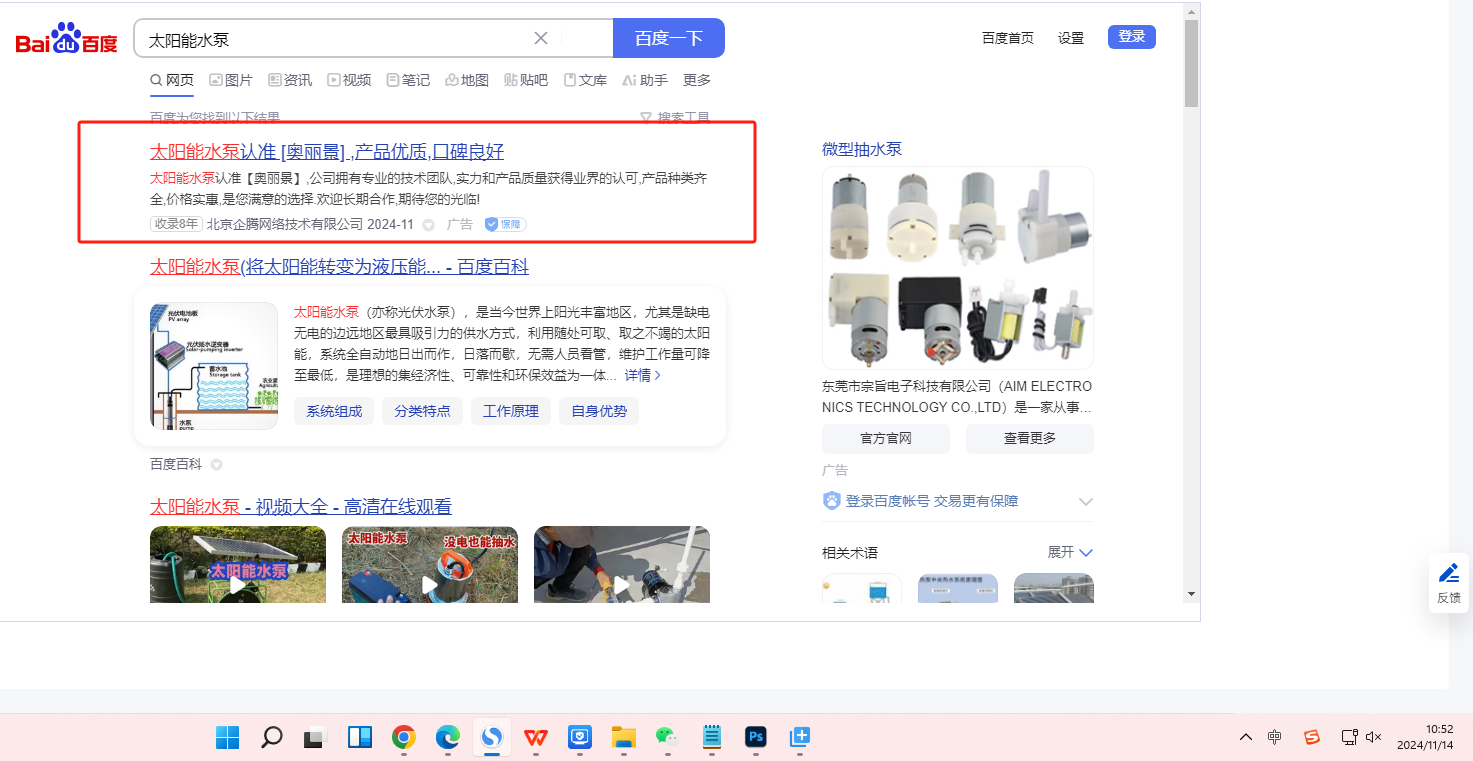Open the 笔记 tab
Image resolution: width=1473 pixels, height=761 pixels.
pyautogui.click(x=408, y=80)
